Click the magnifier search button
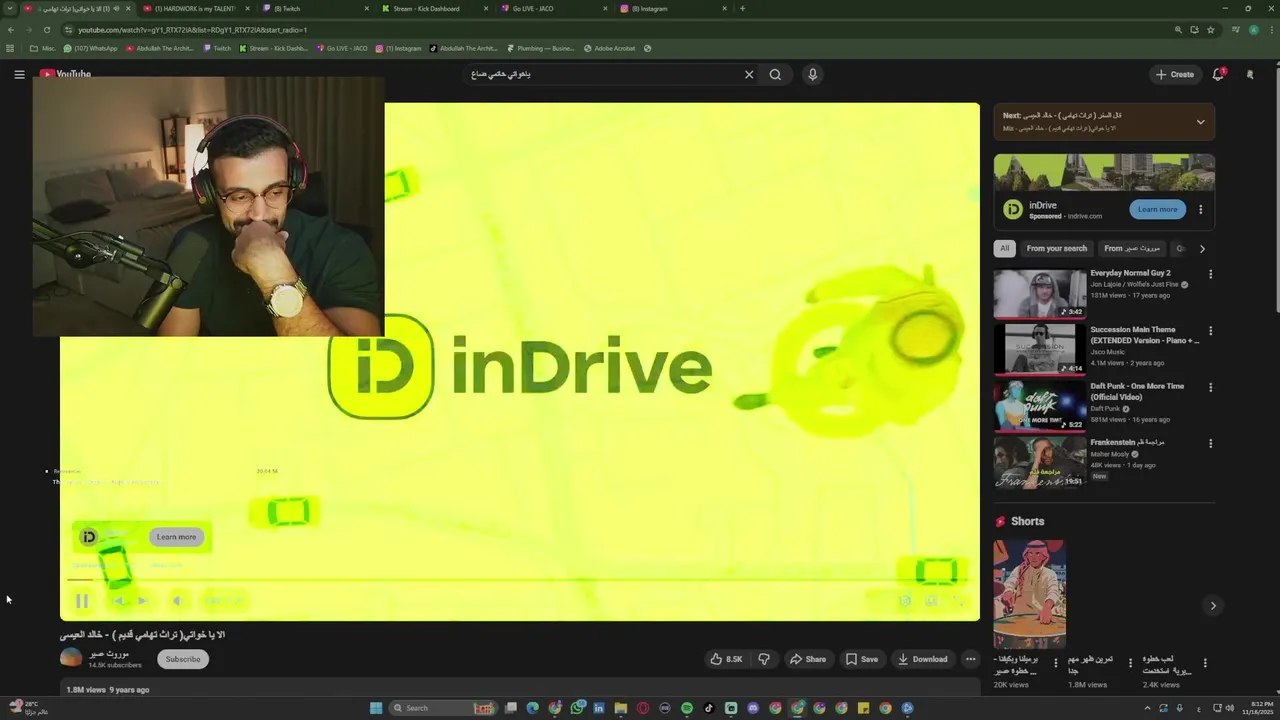Viewport: 1280px width, 720px height. point(775,74)
